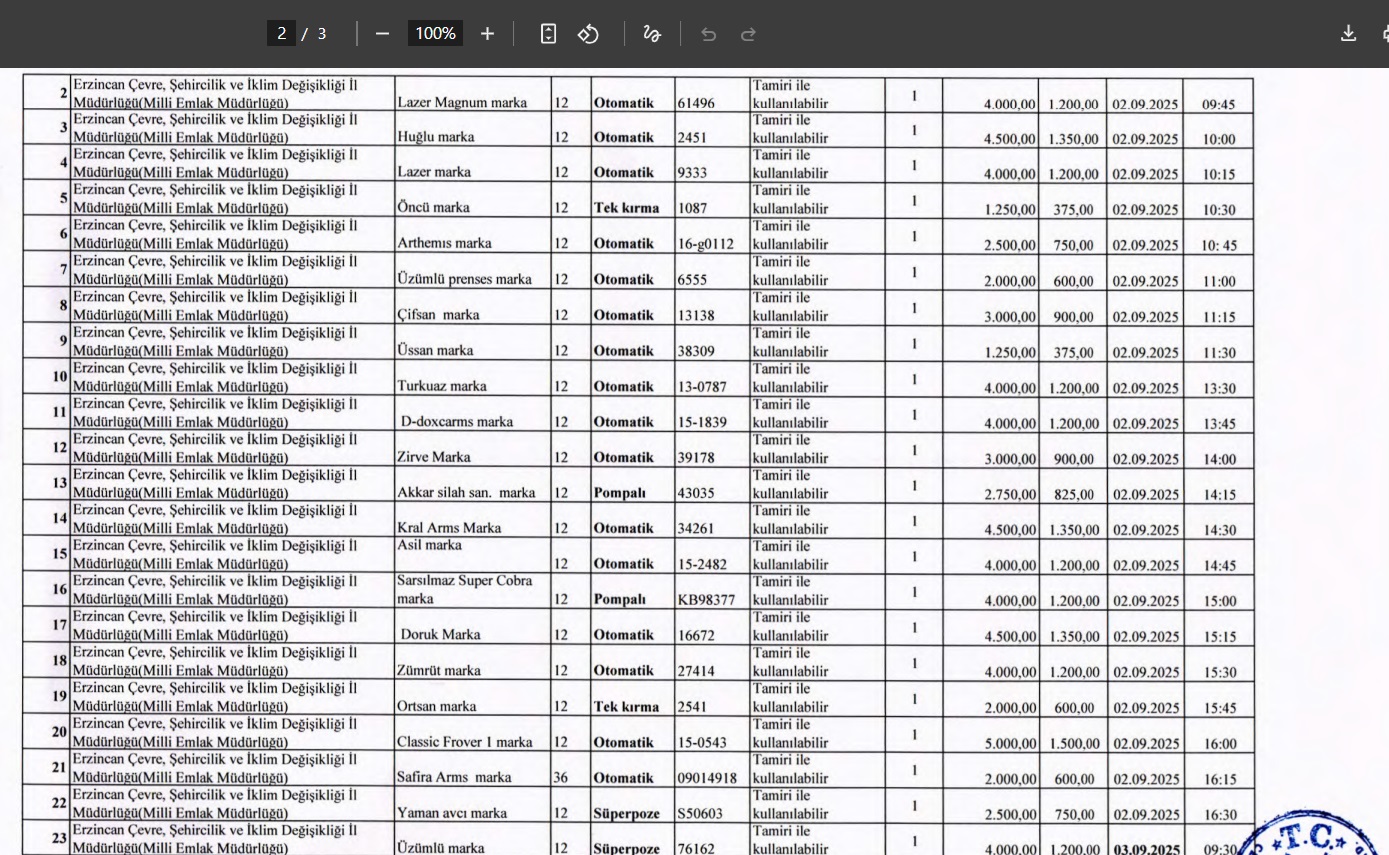
Task: Select the 'Lazer Magnum marka' cell
Action: (462, 102)
